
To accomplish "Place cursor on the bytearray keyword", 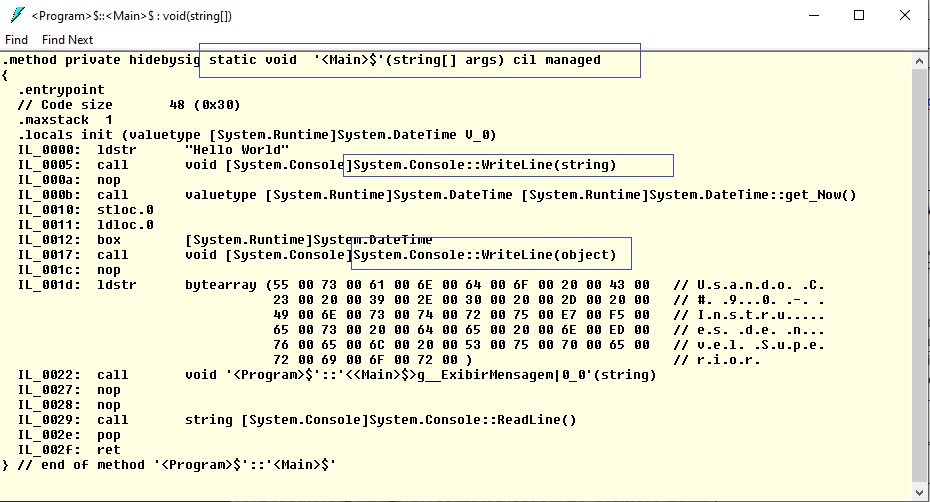I will [221, 285].
